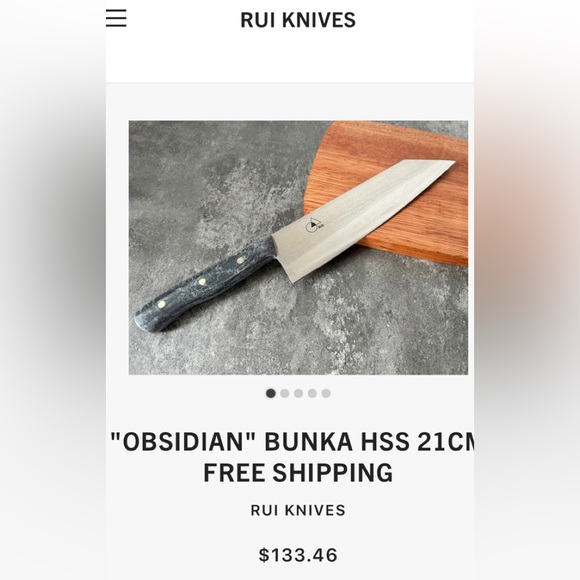
Task: Go to the last carousel dot
Action: (x=326, y=393)
